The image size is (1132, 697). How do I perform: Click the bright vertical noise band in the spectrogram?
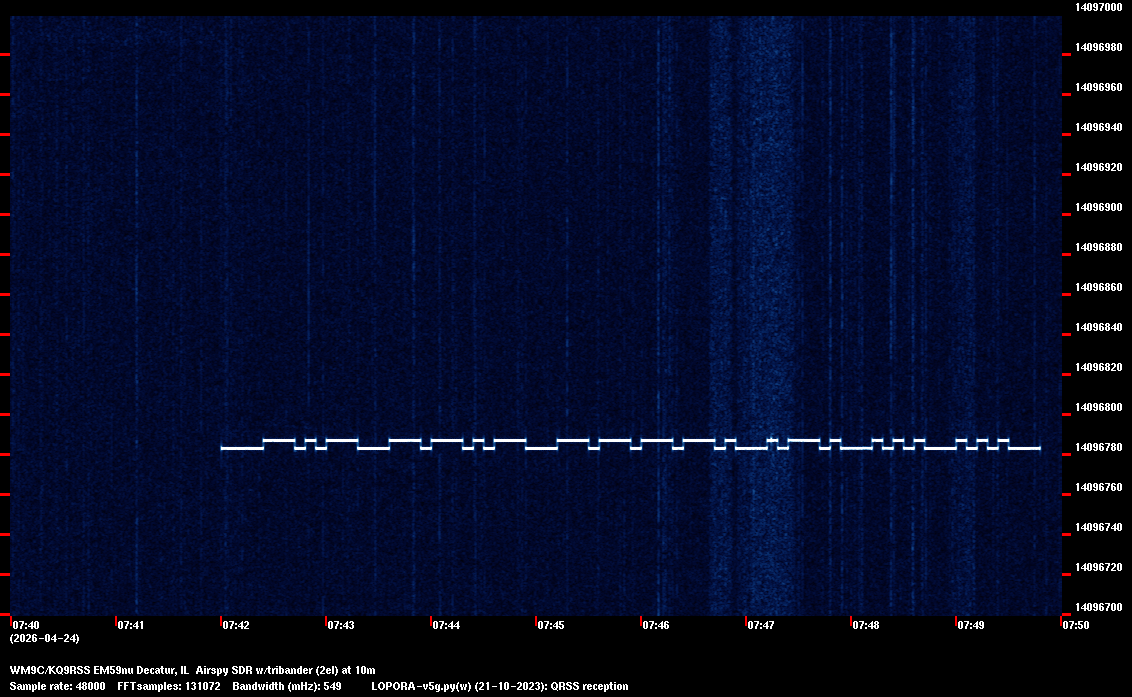tap(768, 300)
